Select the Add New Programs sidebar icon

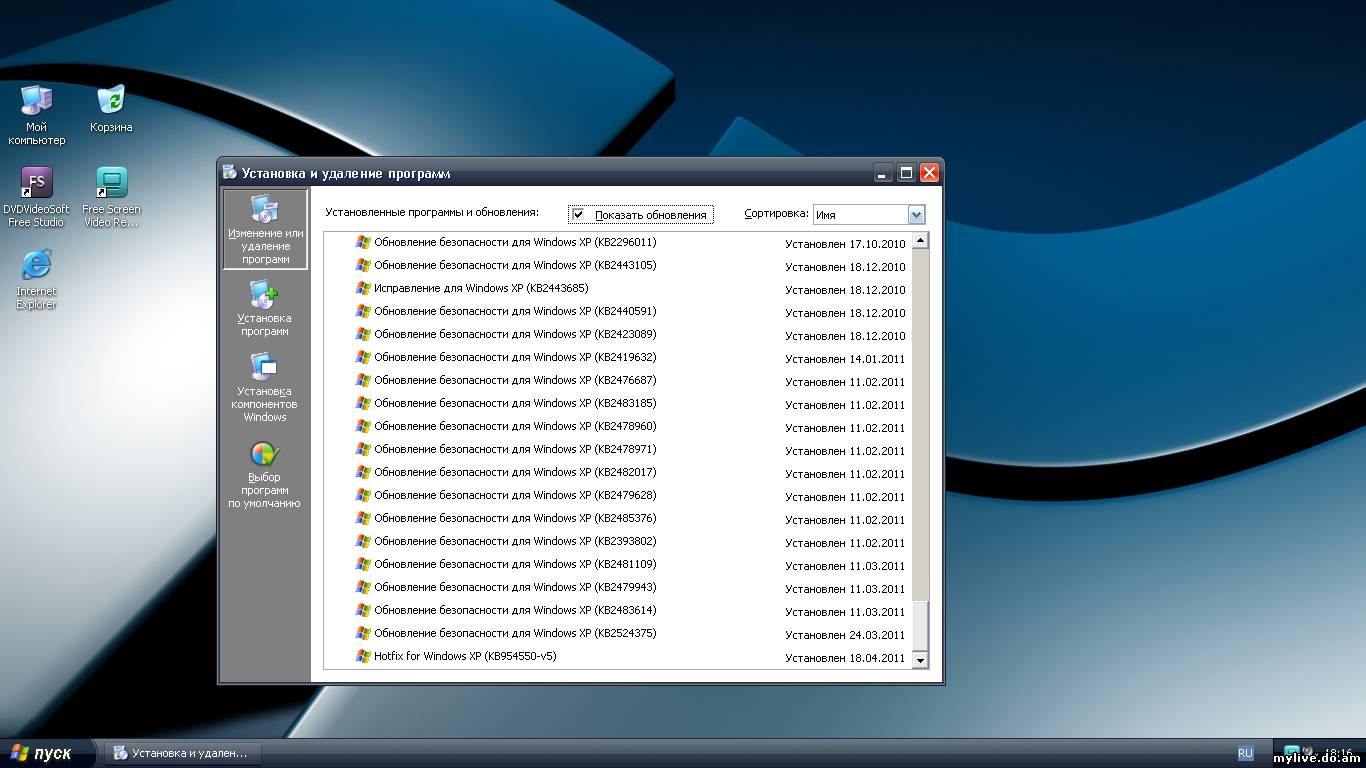[265, 307]
